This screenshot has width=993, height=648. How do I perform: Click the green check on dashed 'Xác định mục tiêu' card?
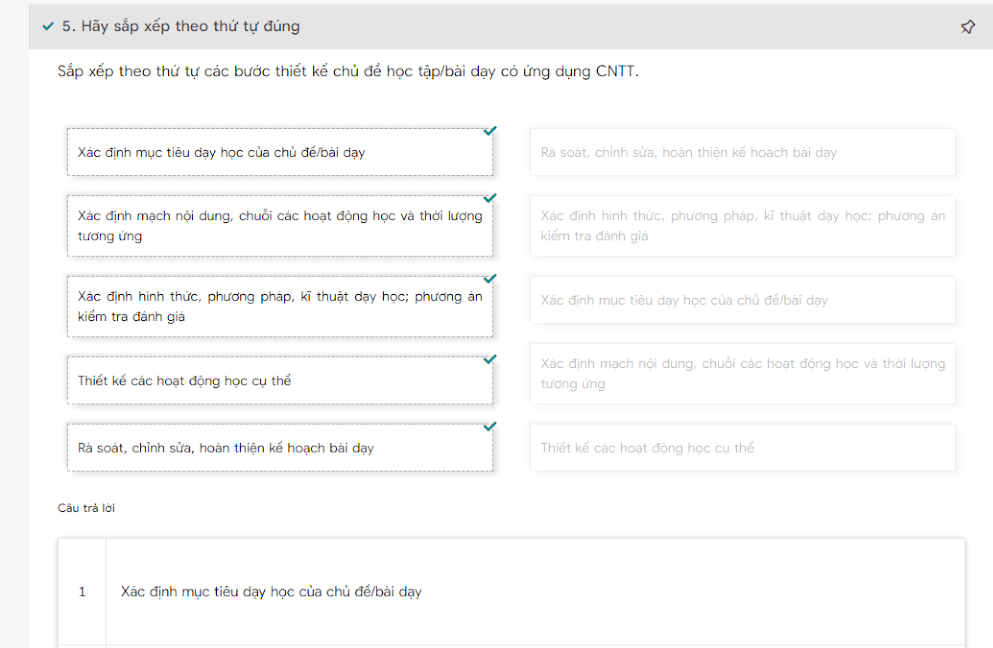[x=489, y=131]
